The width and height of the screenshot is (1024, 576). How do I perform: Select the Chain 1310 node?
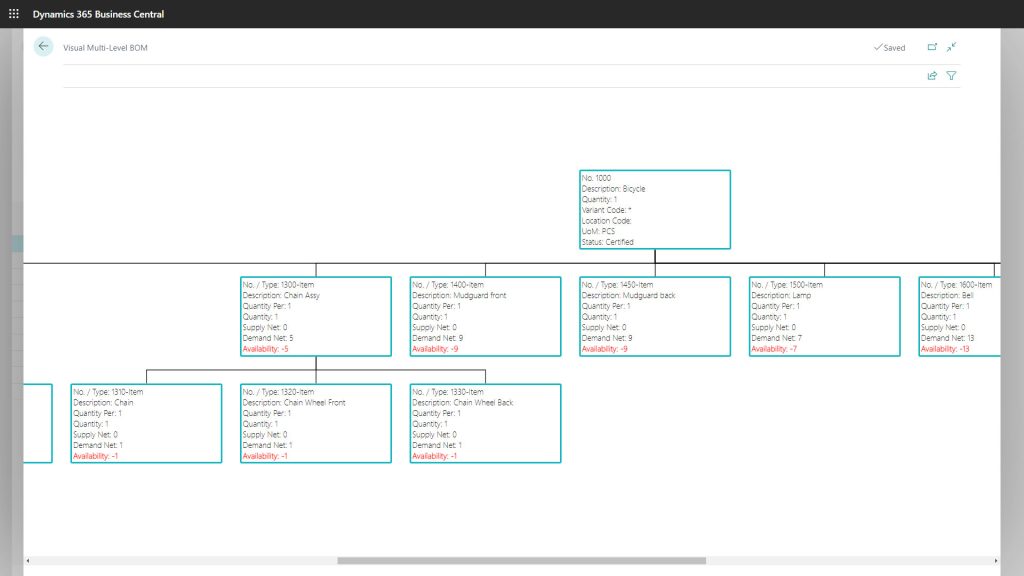pyautogui.click(x=145, y=423)
